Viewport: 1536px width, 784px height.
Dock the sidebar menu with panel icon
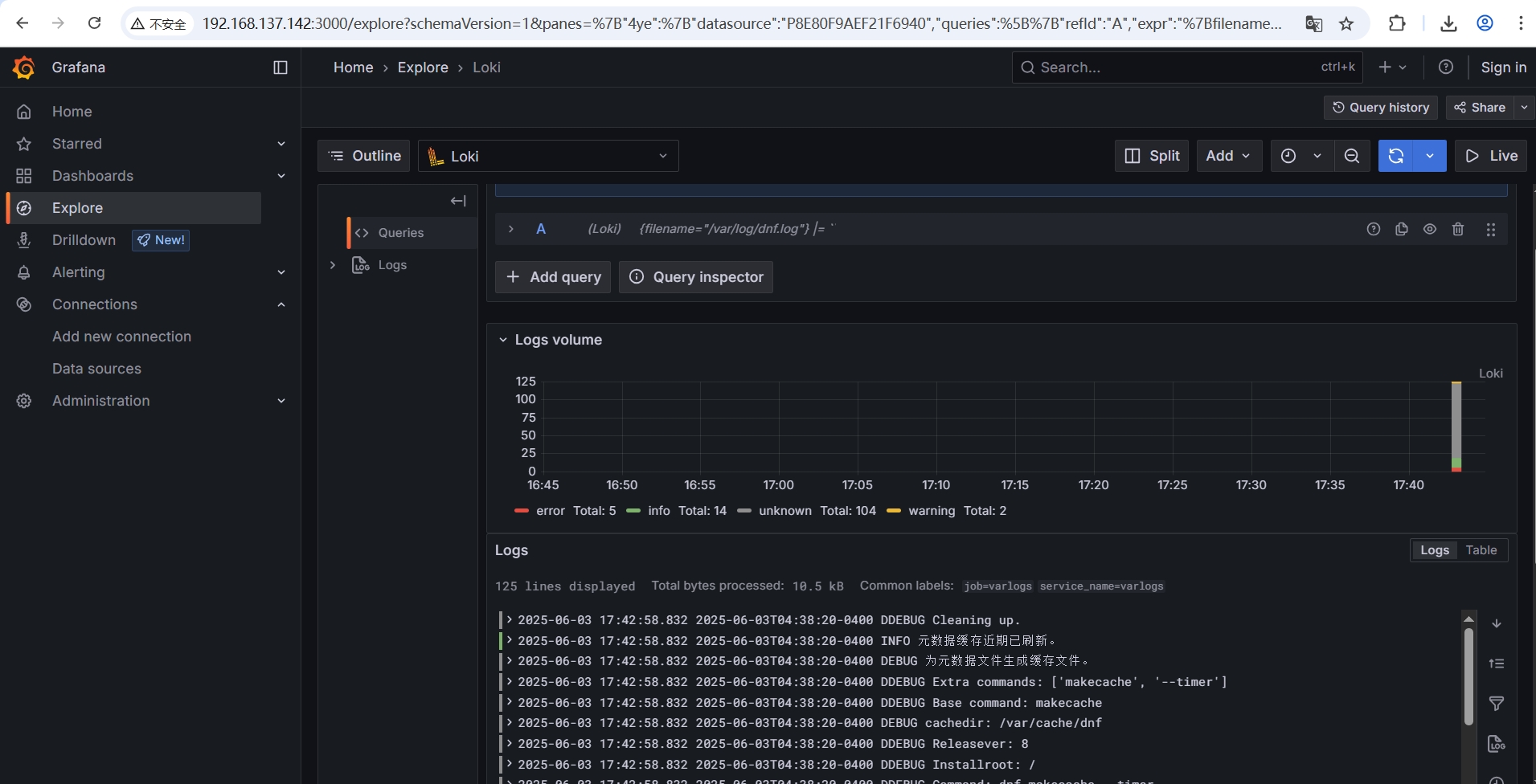coord(281,67)
